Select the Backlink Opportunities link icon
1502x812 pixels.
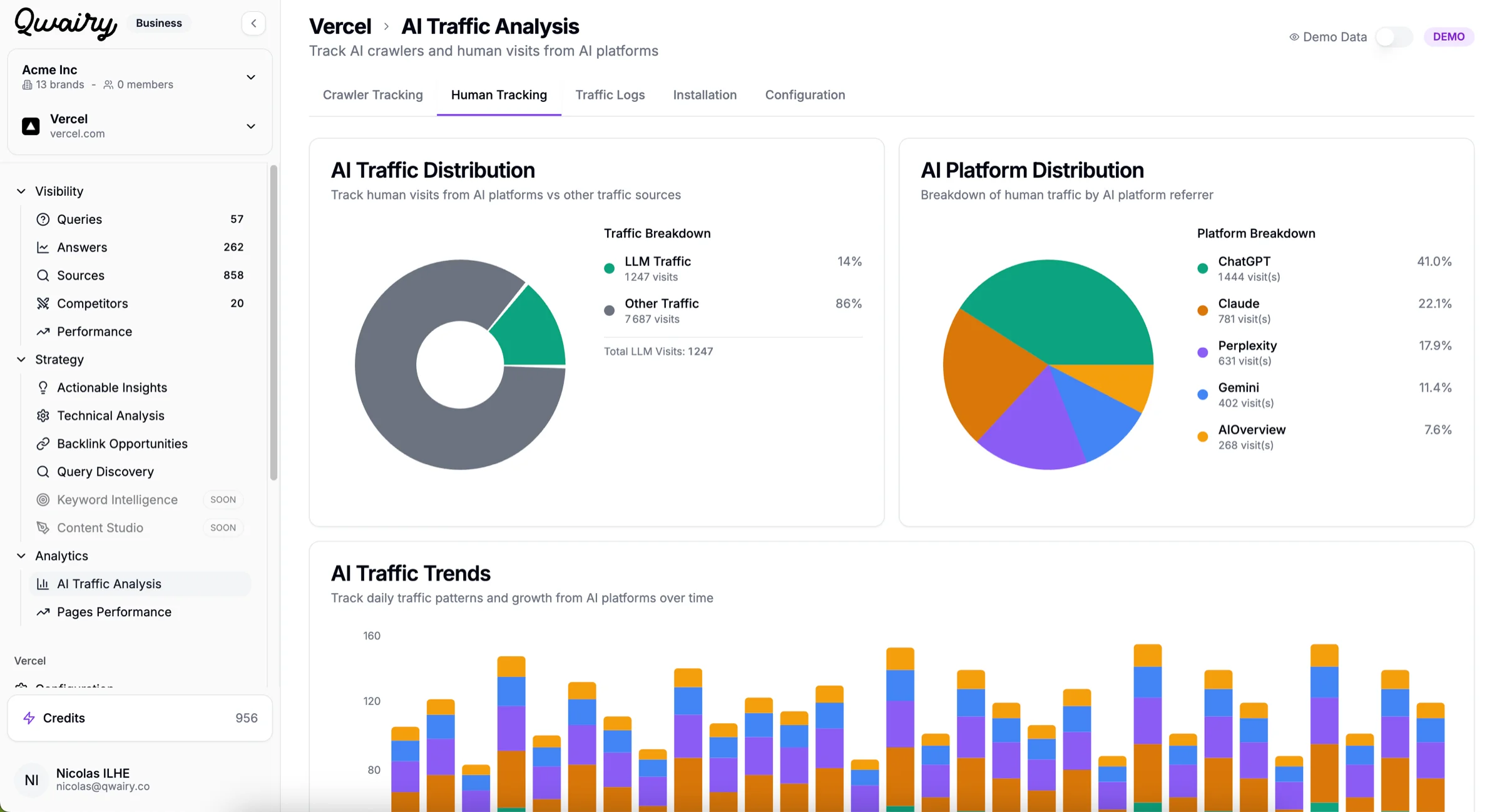(43, 444)
